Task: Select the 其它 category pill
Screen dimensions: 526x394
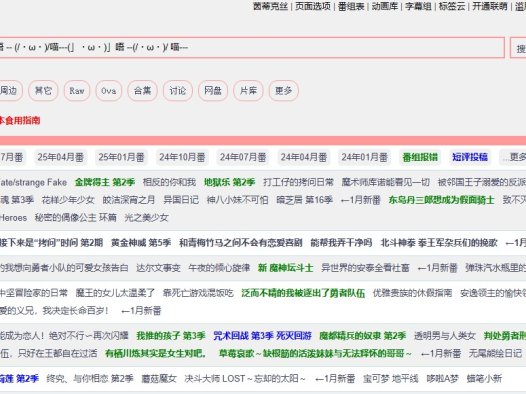Action: (43, 91)
